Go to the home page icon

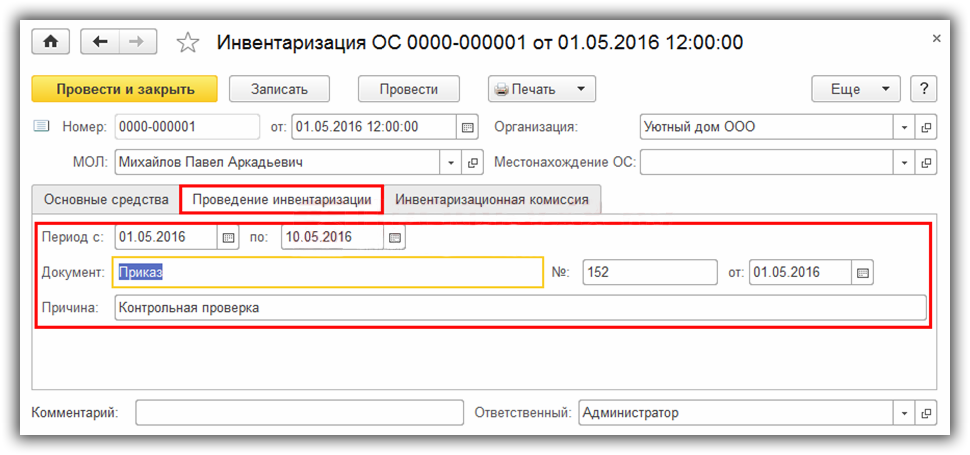pyautogui.click(x=53, y=41)
